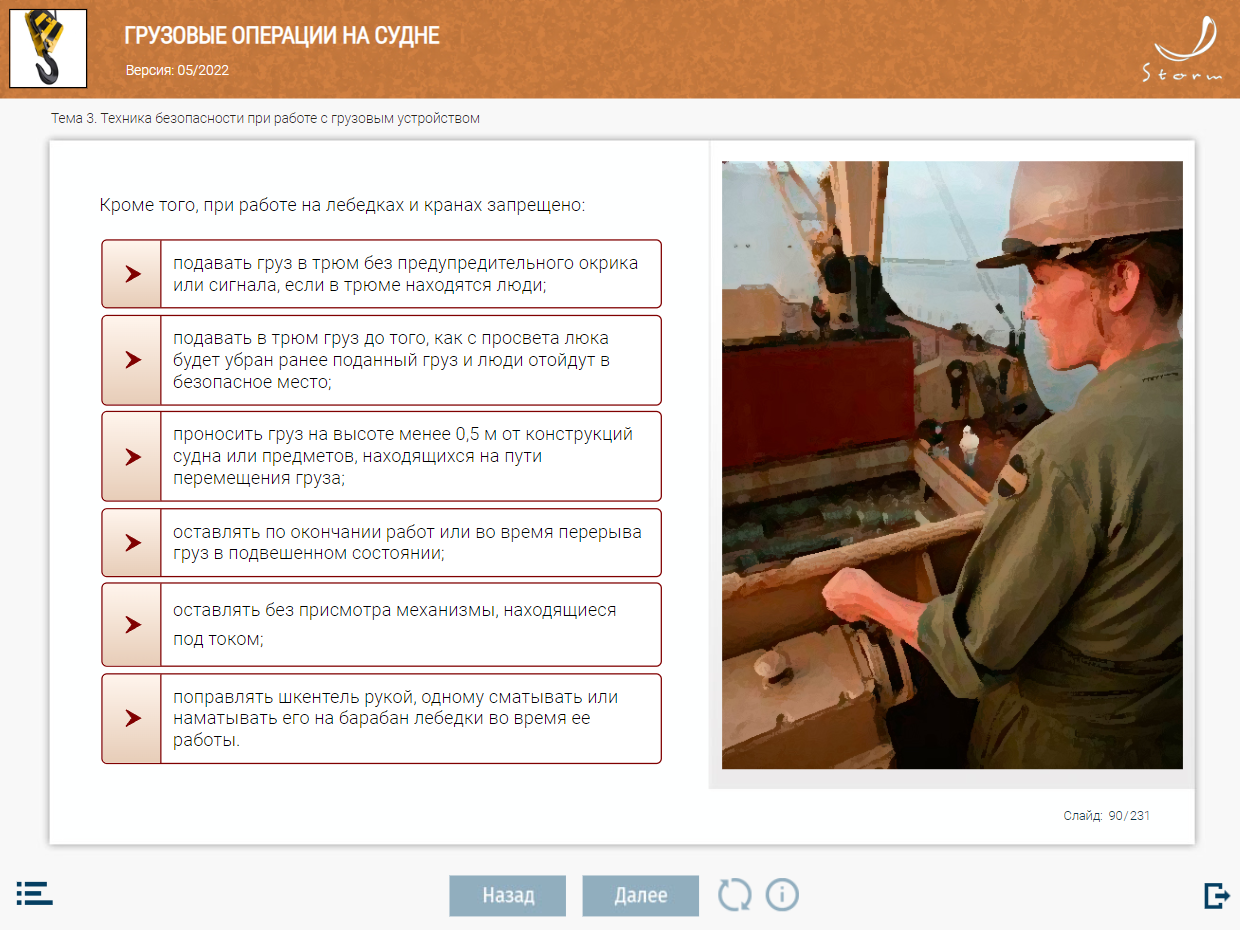Click the course title 'ГРУЗОВЫЕ ОПЕРАЦИИ НА СУДНЕ'

282,36
